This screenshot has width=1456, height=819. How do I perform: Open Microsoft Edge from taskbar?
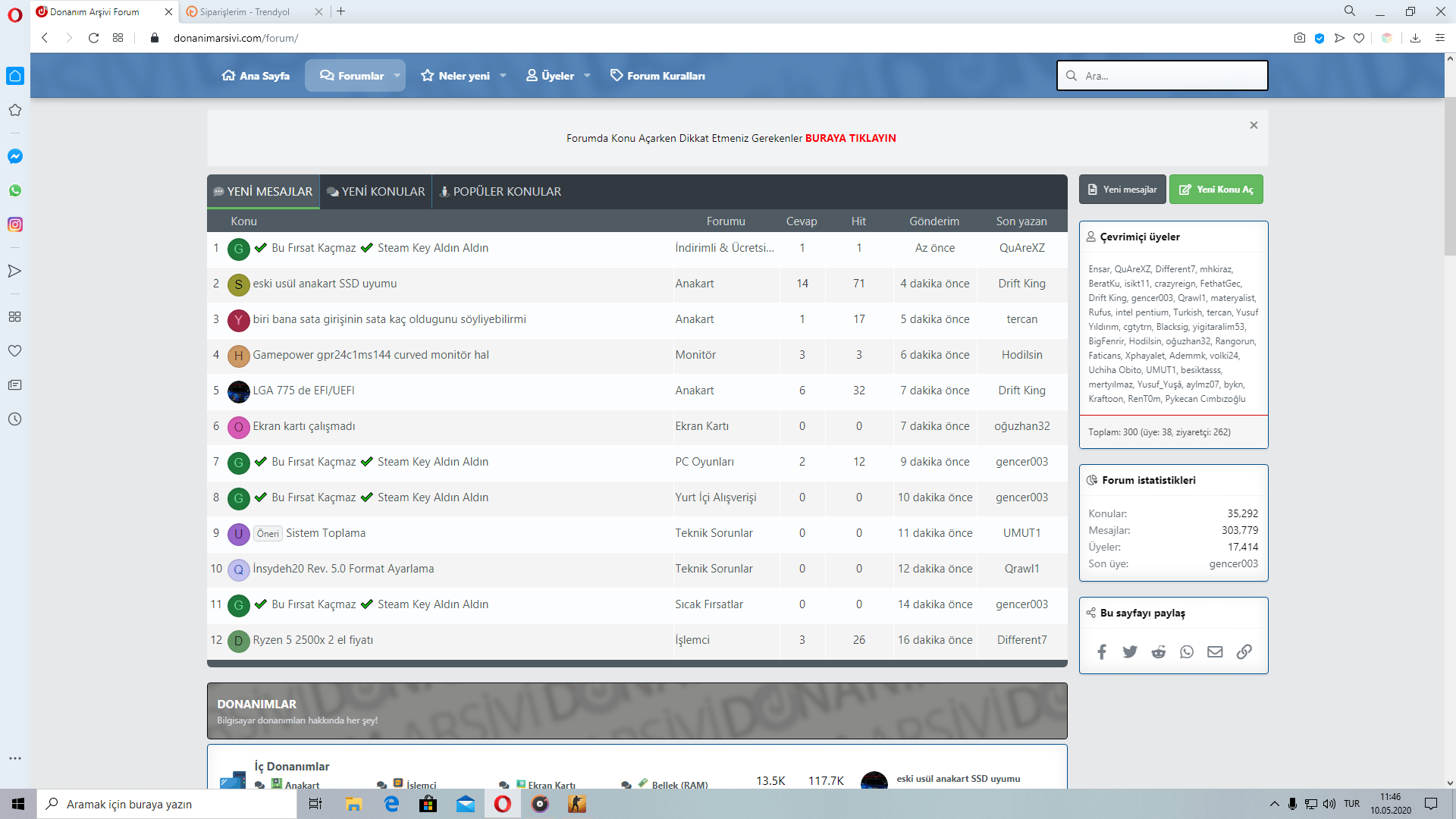(391, 804)
